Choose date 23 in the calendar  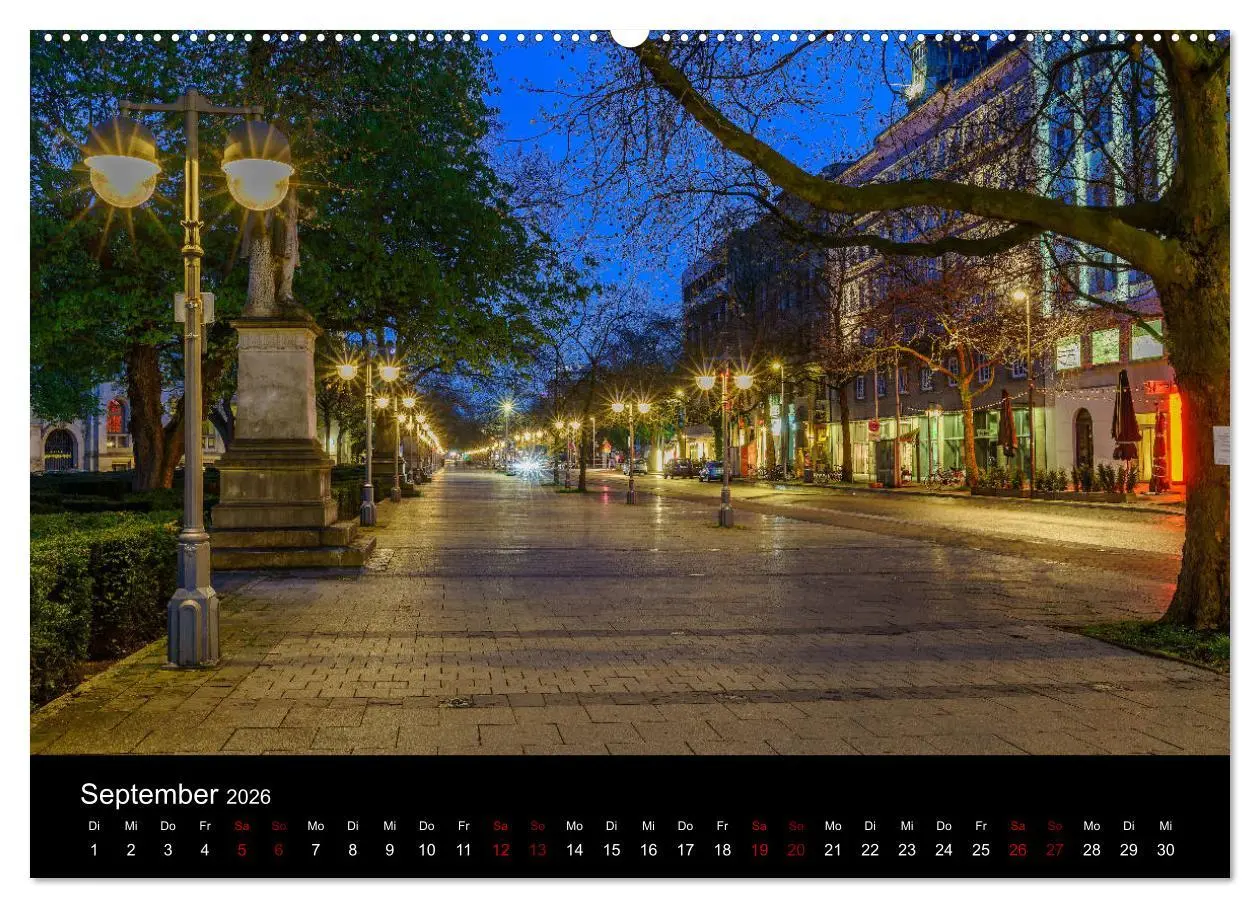tap(907, 850)
